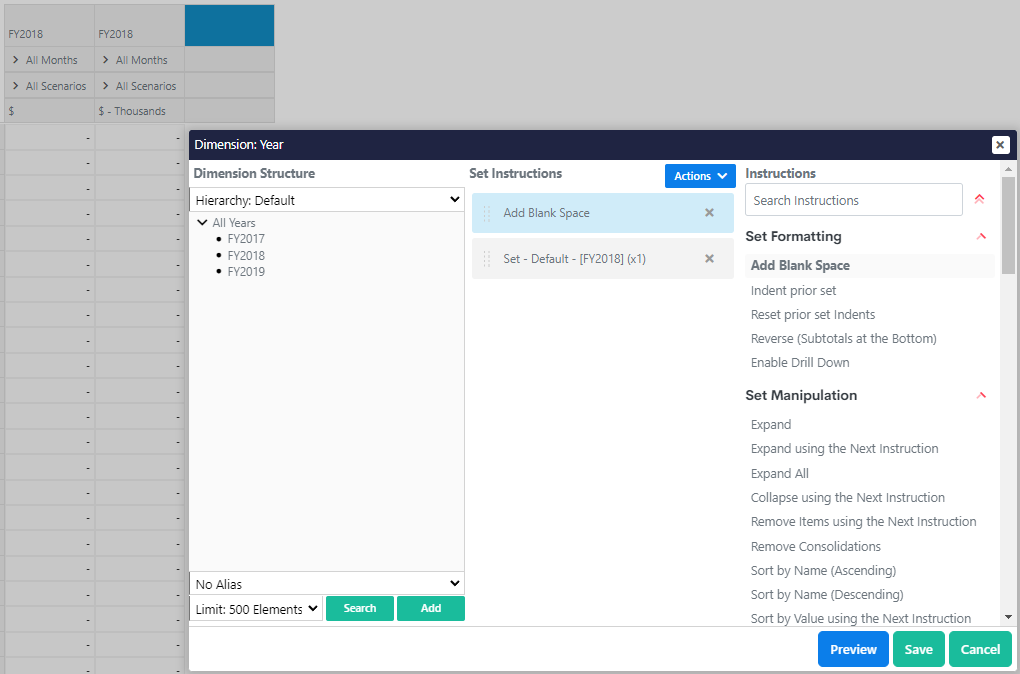Choose the Expand All instruction
This screenshot has height=674, width=1020.
coord(780,474)
